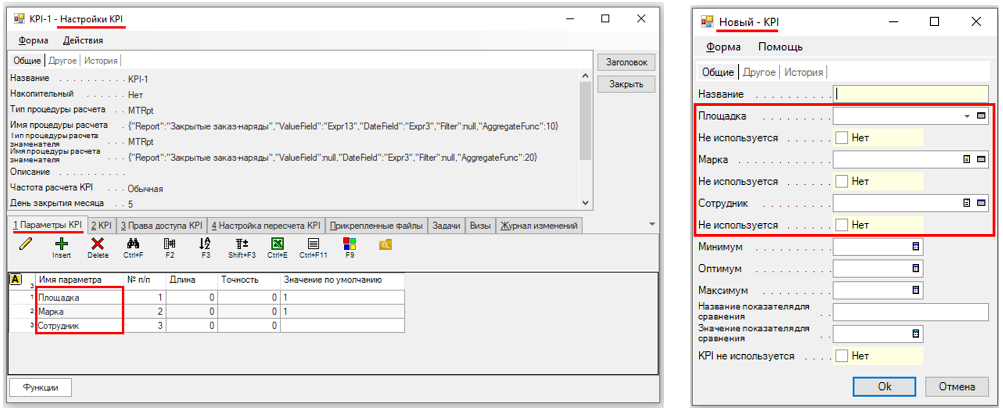
Task: Click the Ctrl+F11 list view icon
Action: (x=313, y=244)
